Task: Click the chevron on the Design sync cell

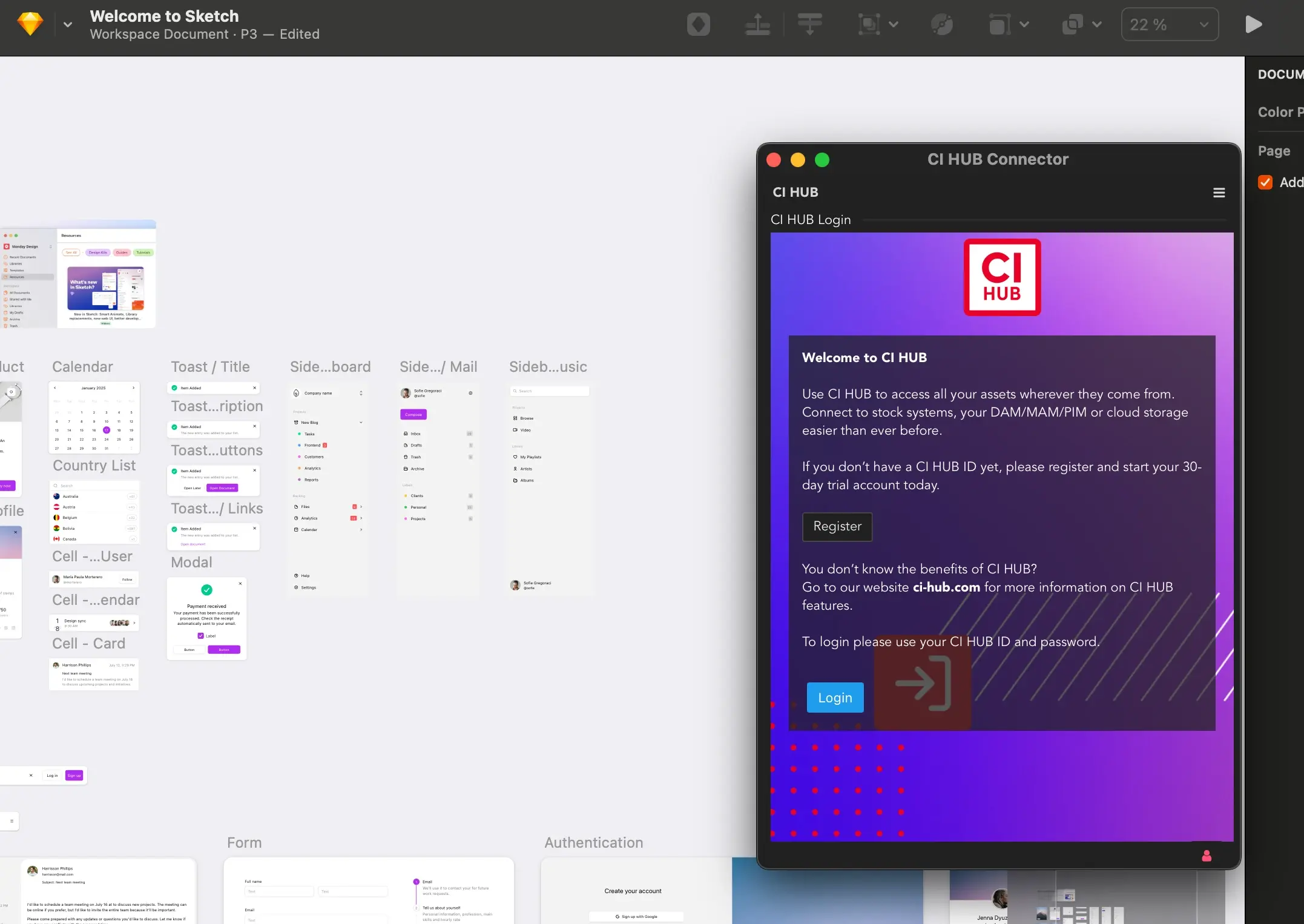Action: click(x=134, y=622)
